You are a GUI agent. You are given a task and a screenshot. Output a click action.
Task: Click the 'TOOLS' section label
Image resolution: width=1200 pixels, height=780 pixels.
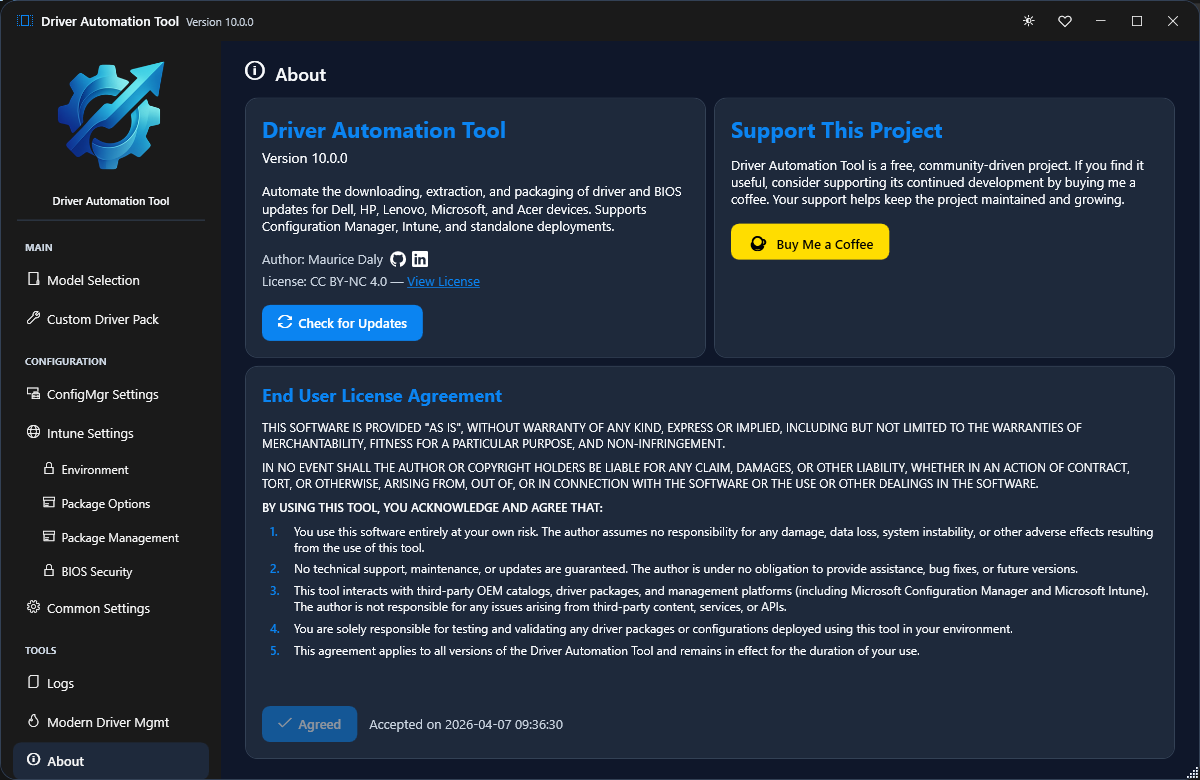click(x=41, y=650)
